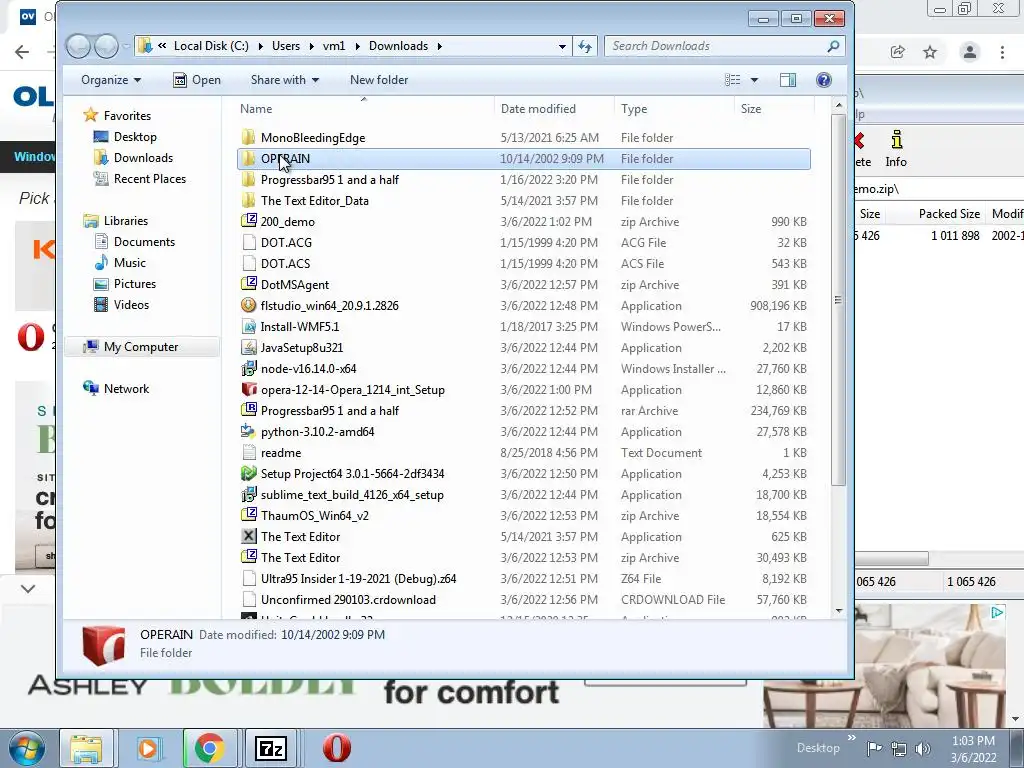
Task: Select Ultra95 Insider 1-19-2021 (Debug).z64
Action: [524, 579]
